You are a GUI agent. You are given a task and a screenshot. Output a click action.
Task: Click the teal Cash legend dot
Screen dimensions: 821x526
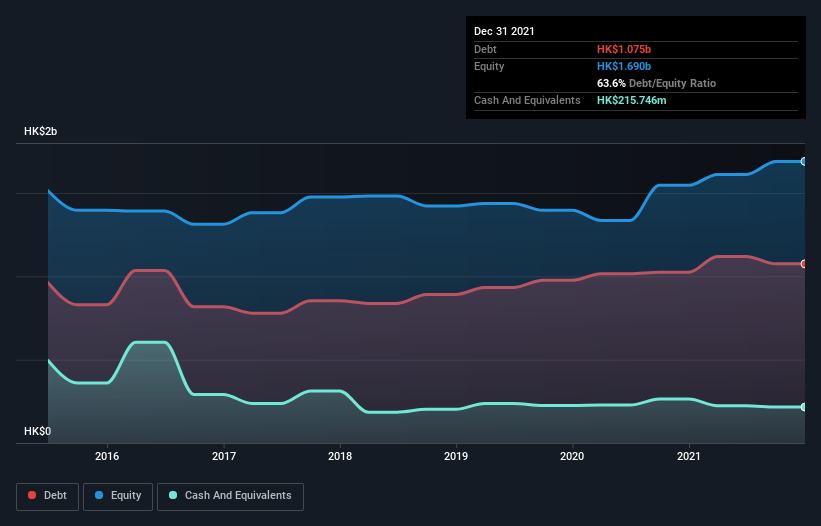pyautogui.click(x=173, y=495)
